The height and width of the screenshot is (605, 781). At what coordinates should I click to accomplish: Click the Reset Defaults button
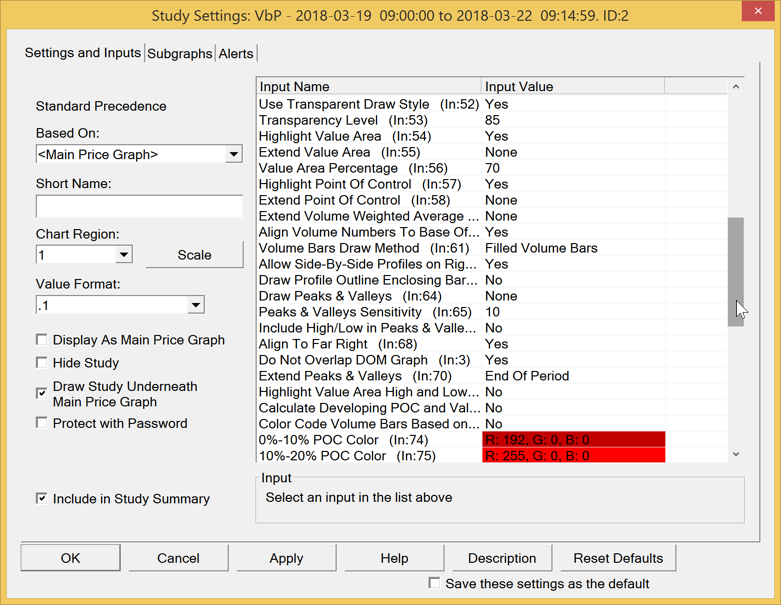618,558
